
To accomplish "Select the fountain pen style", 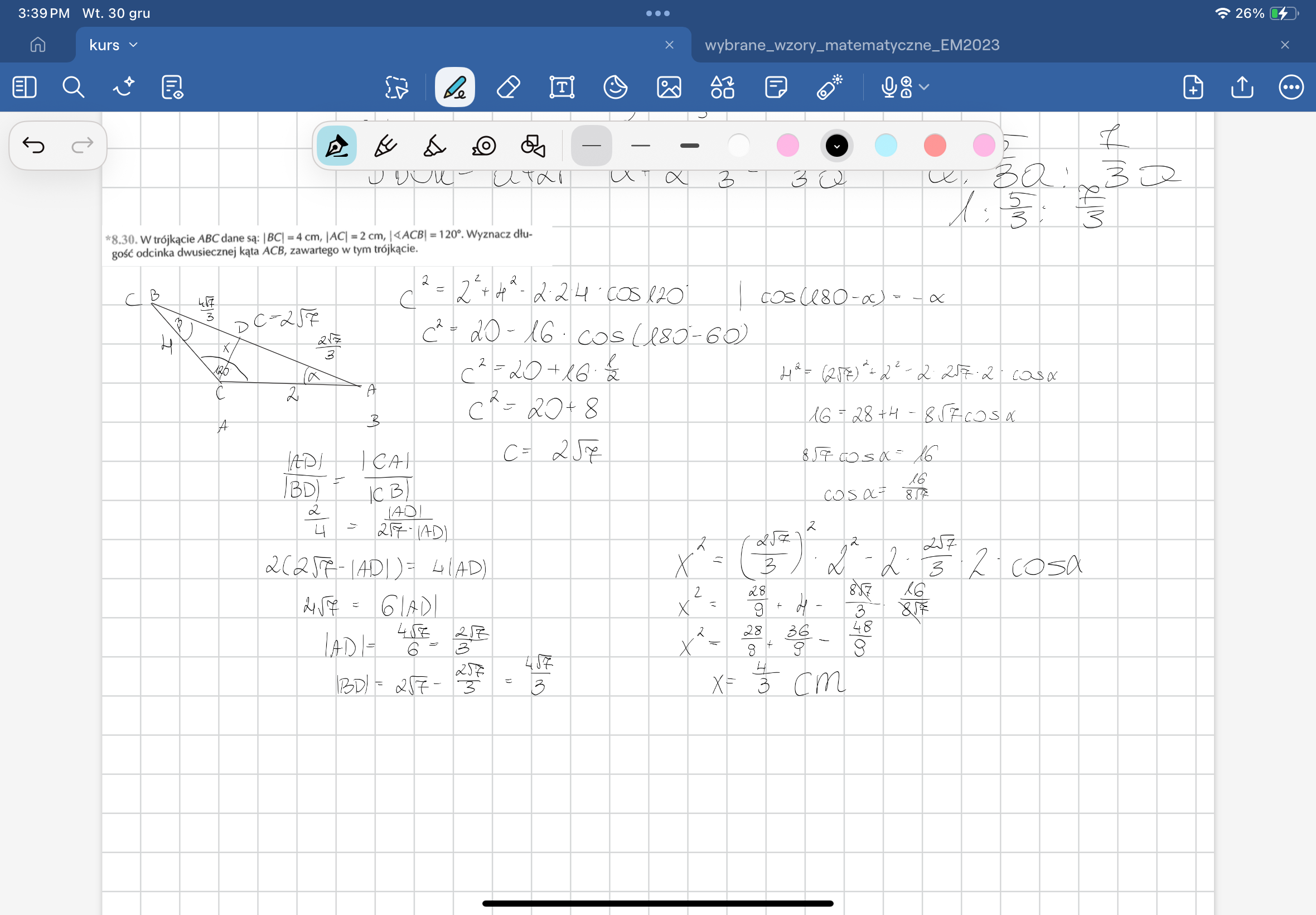I will (336, 146).
